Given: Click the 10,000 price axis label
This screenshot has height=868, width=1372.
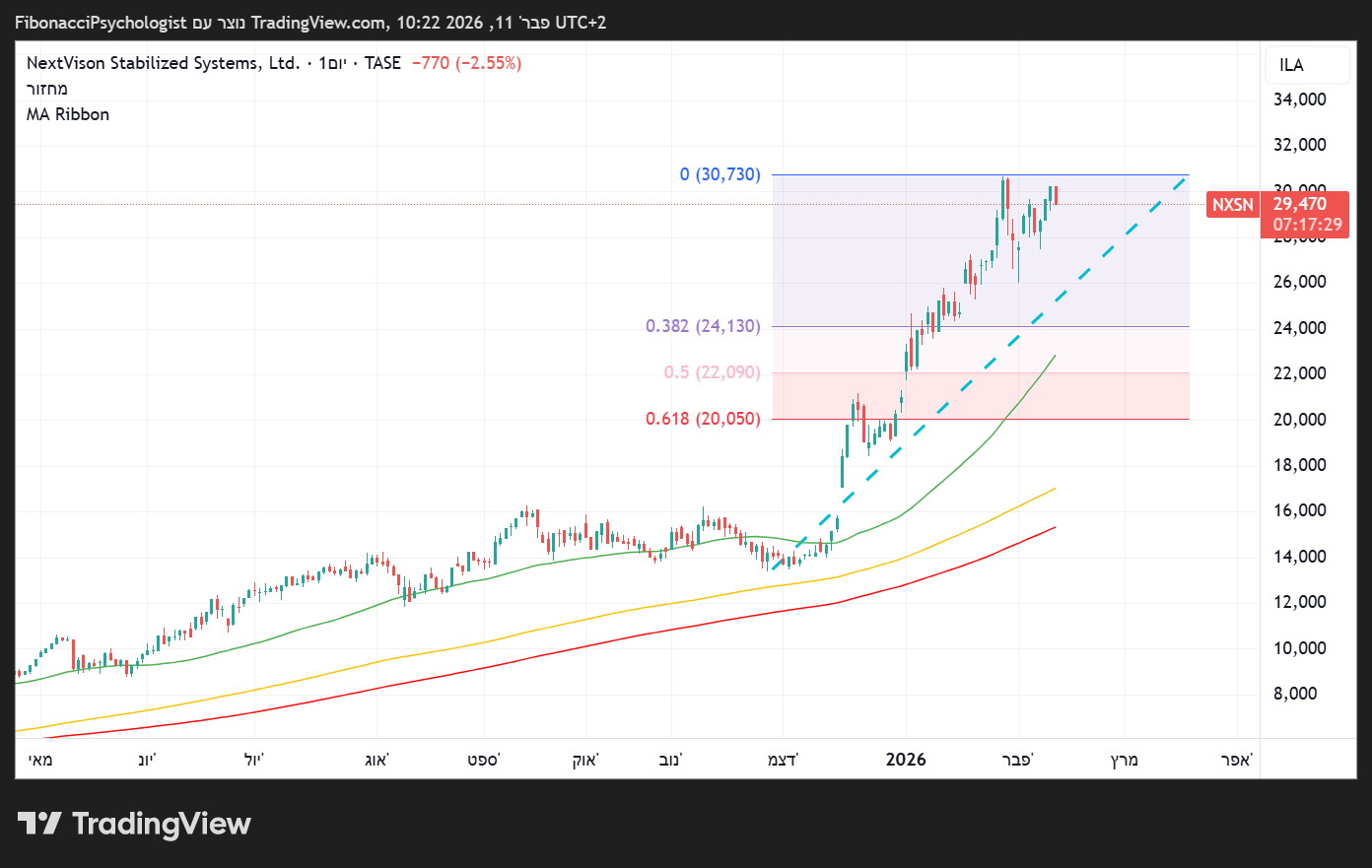Looking at the screenshot, I should click(1300, 648).
